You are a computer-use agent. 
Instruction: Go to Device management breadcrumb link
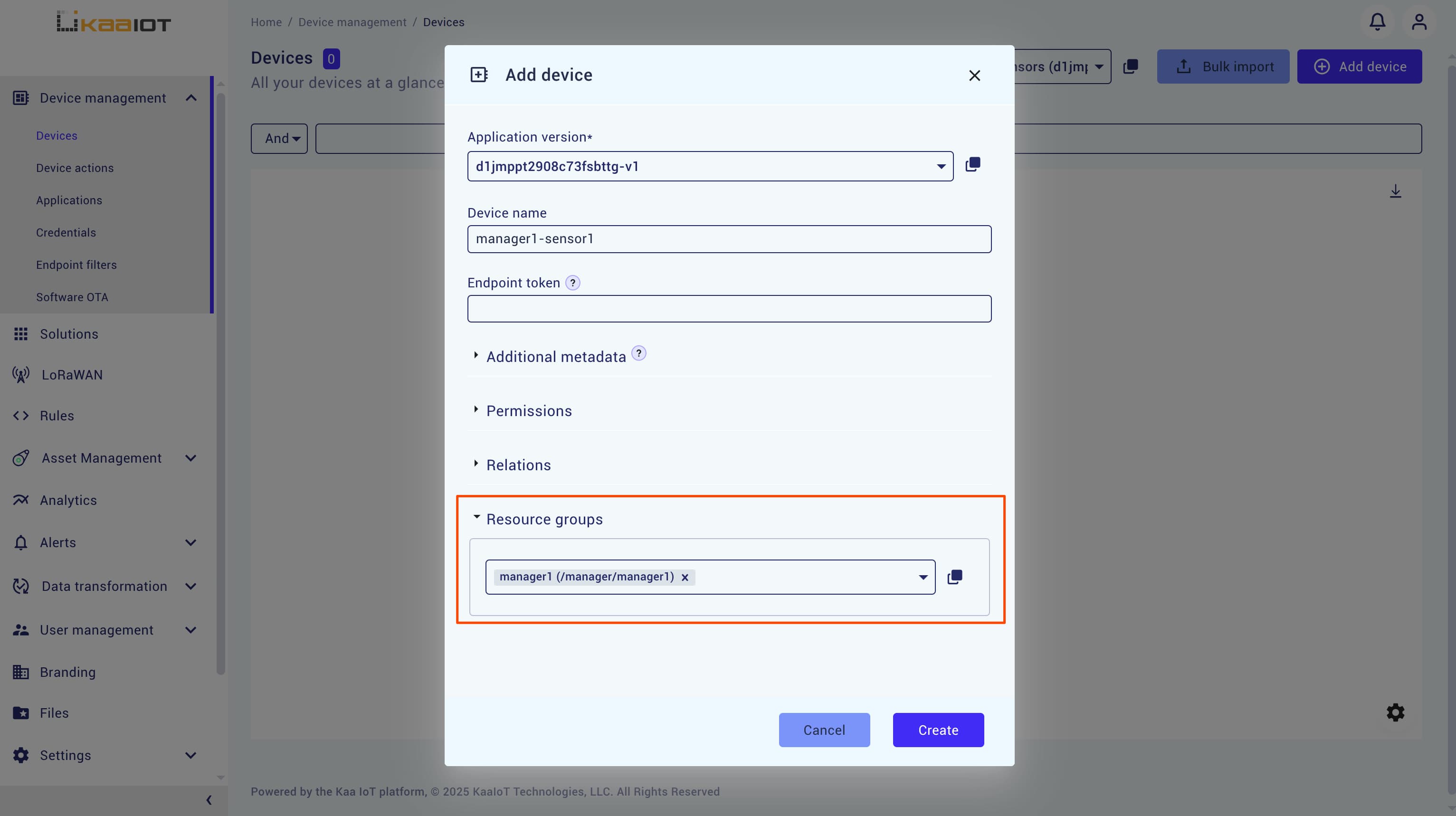352,22
